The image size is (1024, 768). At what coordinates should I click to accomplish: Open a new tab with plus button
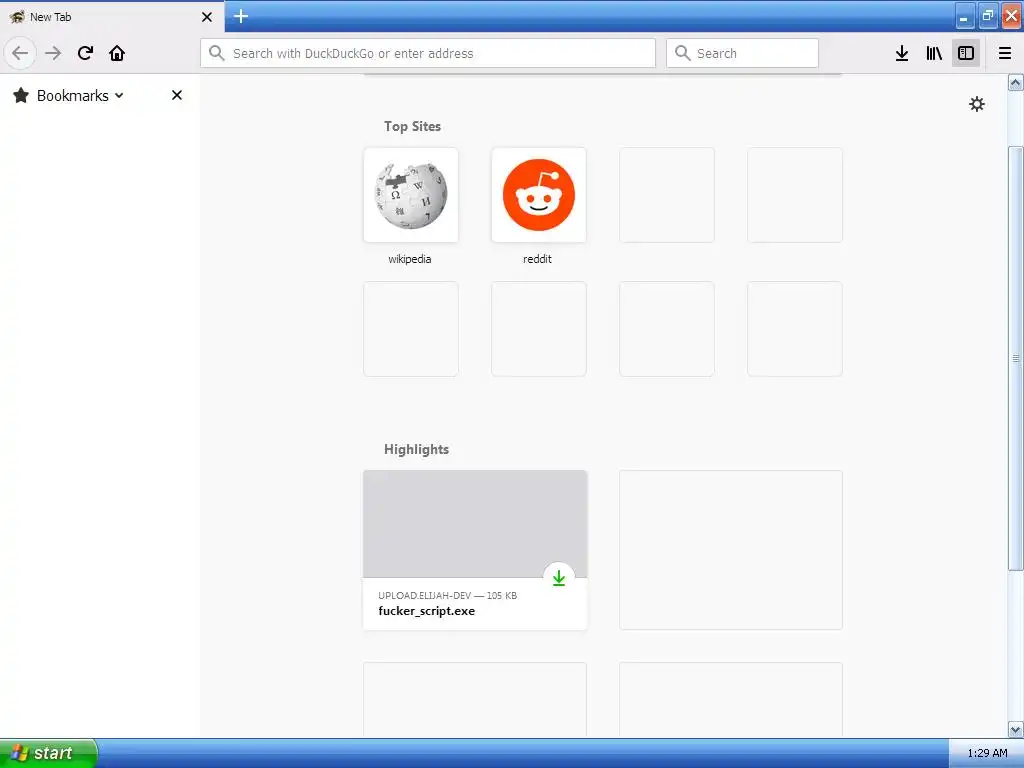tap(241, 16)
